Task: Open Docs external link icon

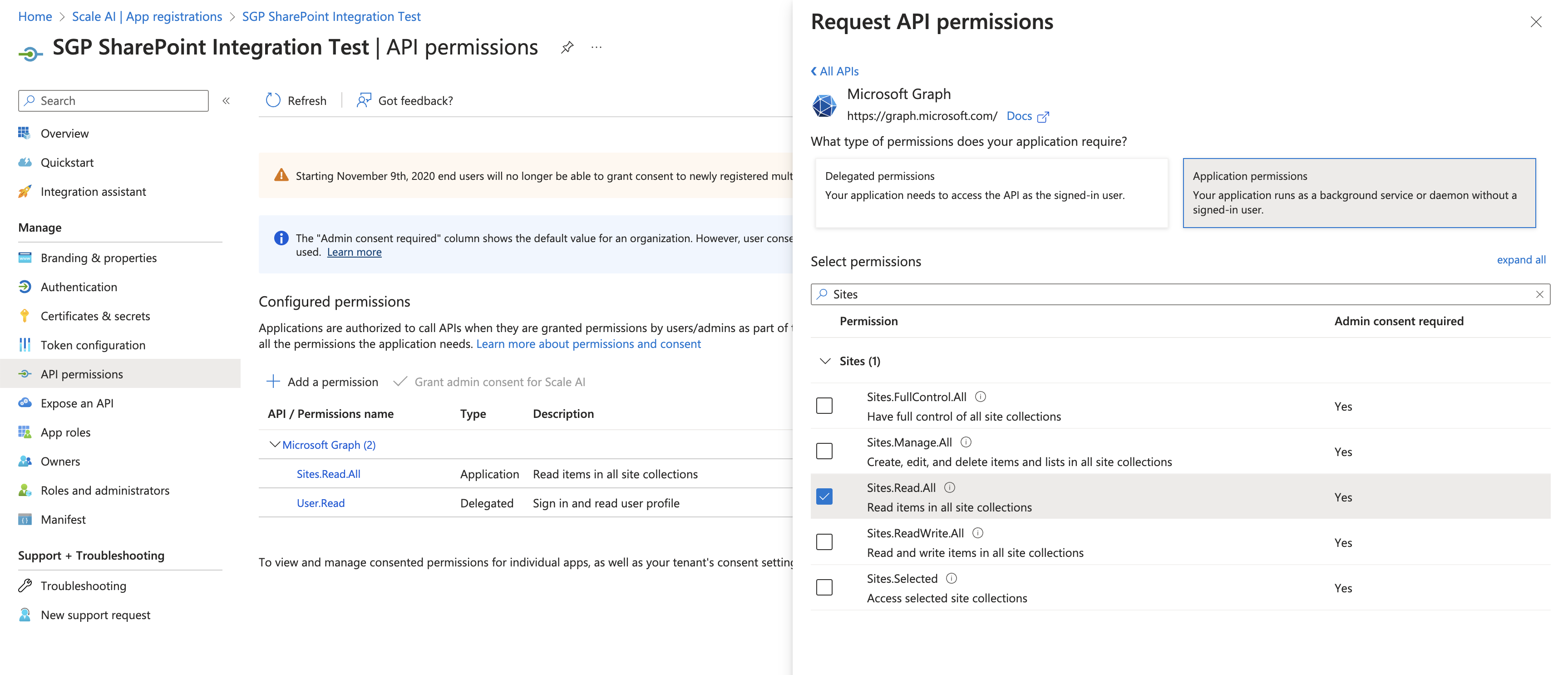Action: tap(1043, 116)
